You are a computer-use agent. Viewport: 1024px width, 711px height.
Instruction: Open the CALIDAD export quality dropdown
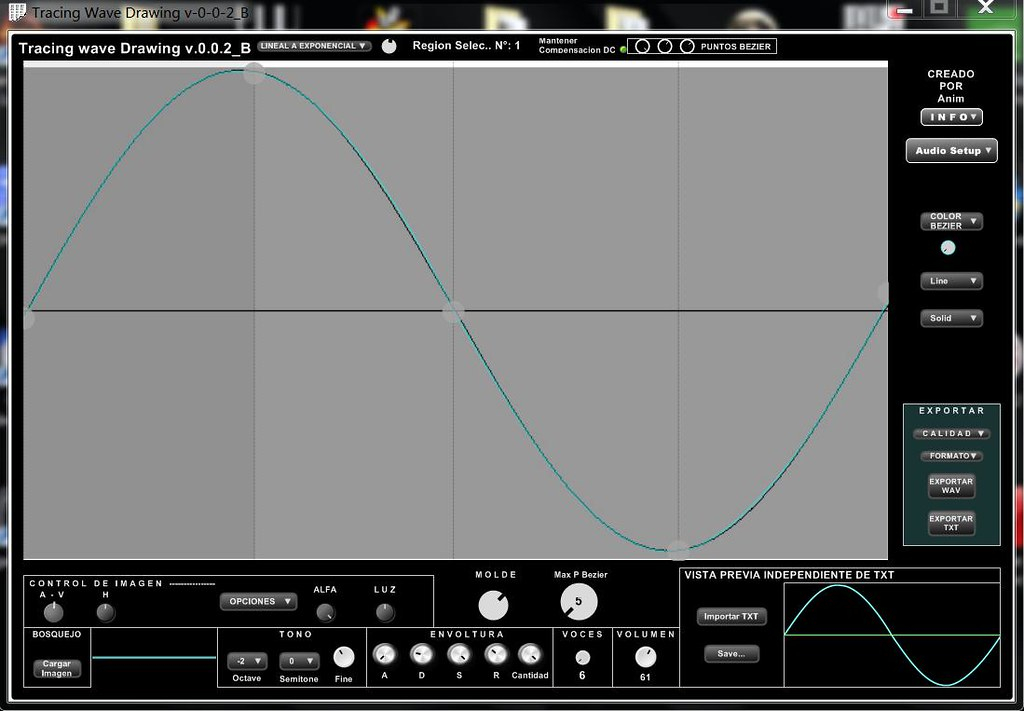pos(951,434)
